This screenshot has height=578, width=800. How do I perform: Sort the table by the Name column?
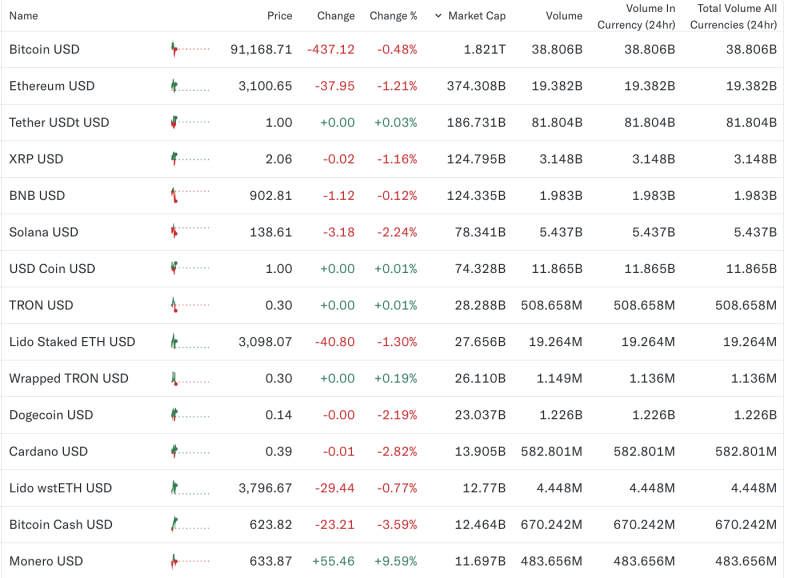coord(23,16)
